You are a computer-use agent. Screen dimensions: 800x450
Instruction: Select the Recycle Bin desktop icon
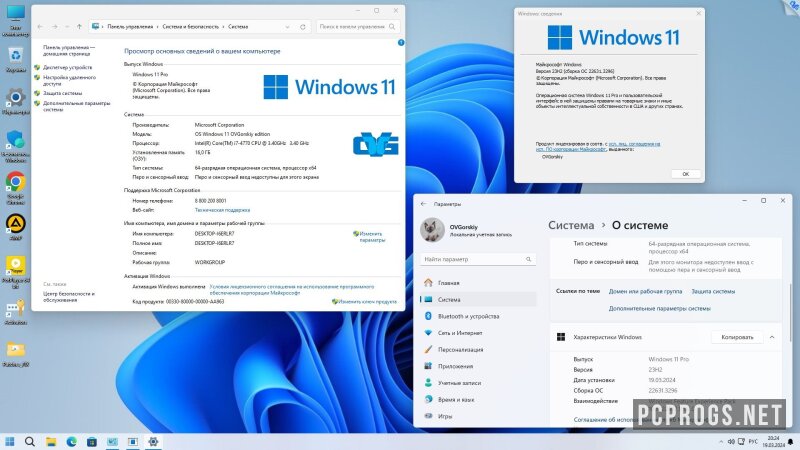(x=15, y=60)
